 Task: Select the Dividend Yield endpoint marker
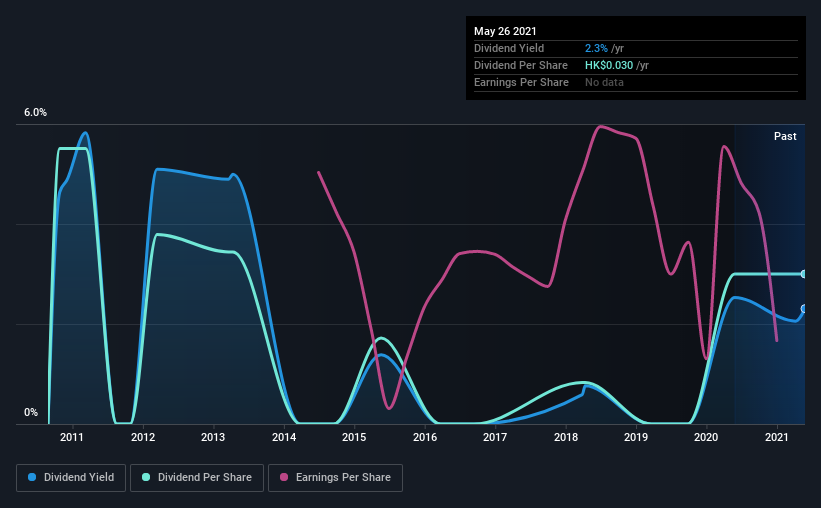point(804,309)
